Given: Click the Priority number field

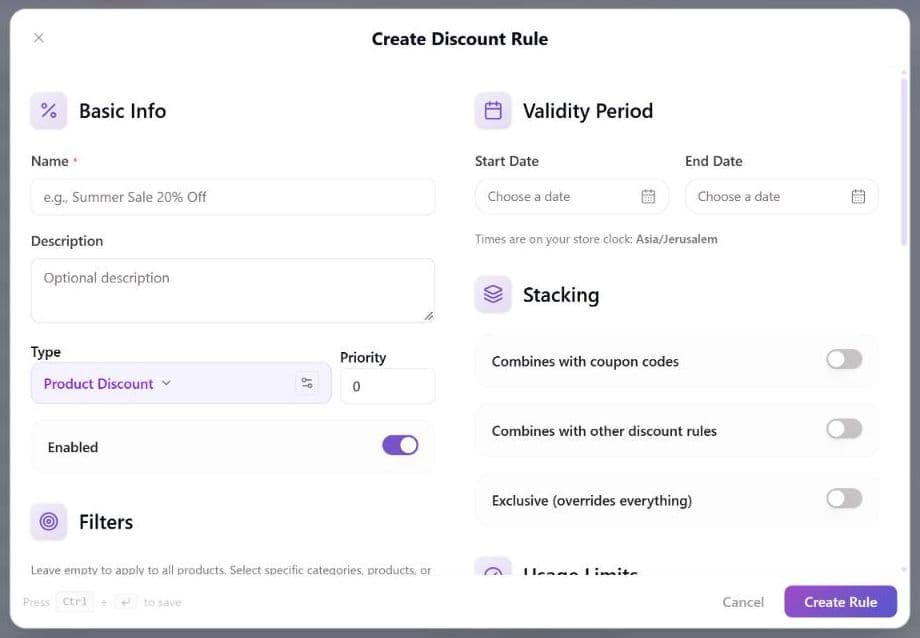Looking at the screenshot, I should [x=387, y=386].
